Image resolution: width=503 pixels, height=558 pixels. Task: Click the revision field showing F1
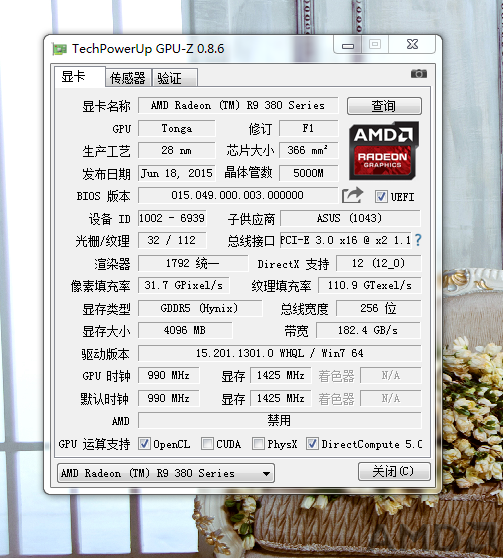pos(308,128)
